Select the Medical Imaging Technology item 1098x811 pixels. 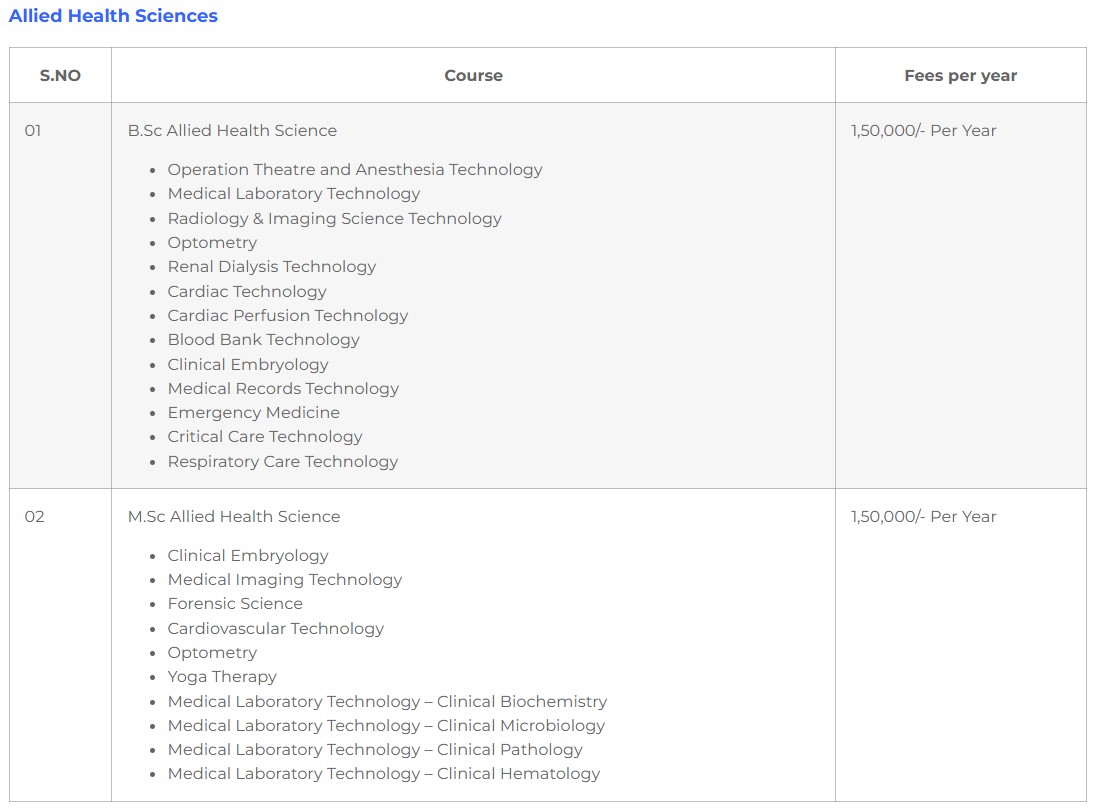click(285, 580)
